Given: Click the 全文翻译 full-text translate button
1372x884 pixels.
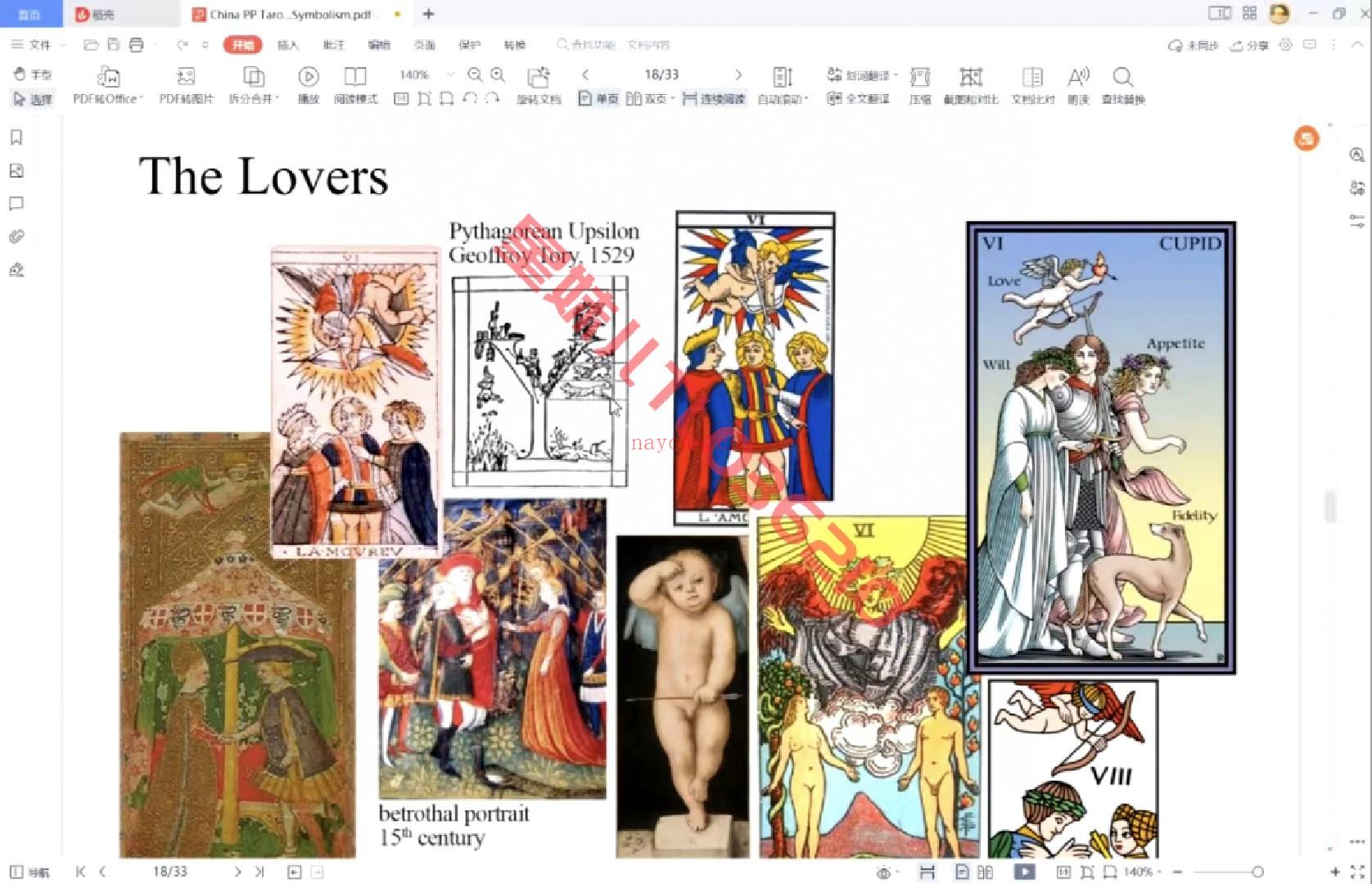Looking at the screenshot, I should 857,99.
